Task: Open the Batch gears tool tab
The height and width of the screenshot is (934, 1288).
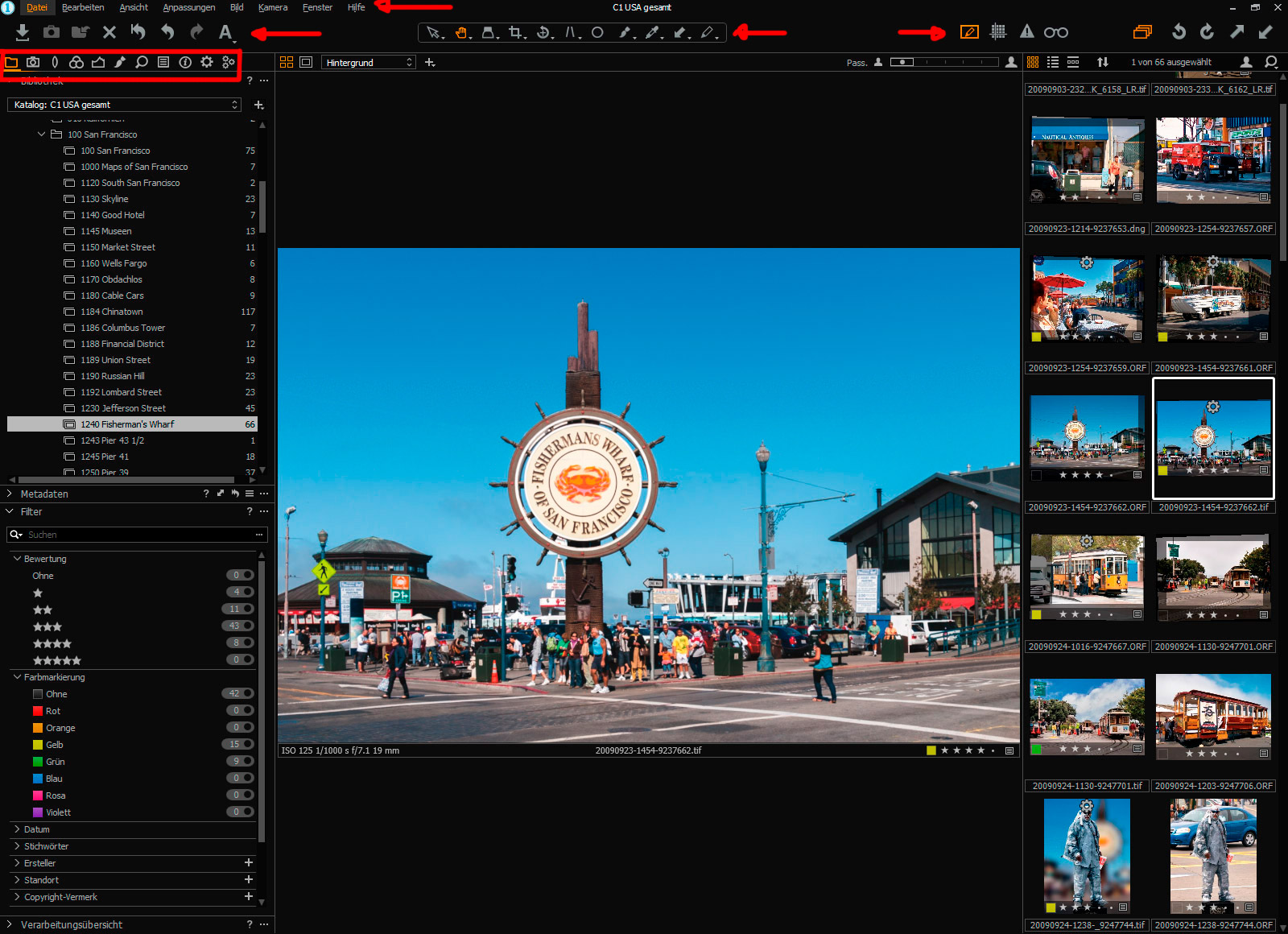Action: click(x=229, y=62)
